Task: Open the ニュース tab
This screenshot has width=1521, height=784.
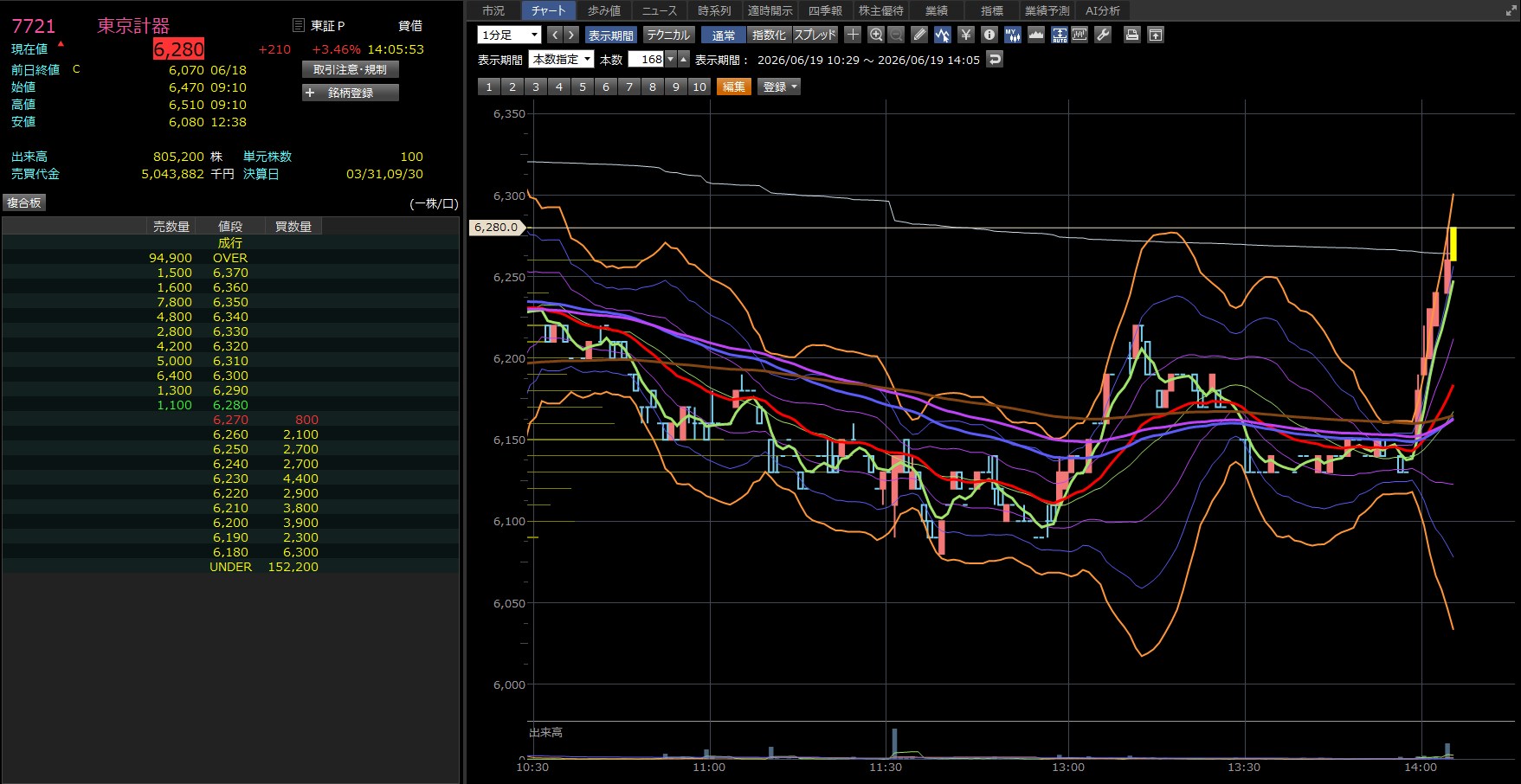Action: pos(660,10)
